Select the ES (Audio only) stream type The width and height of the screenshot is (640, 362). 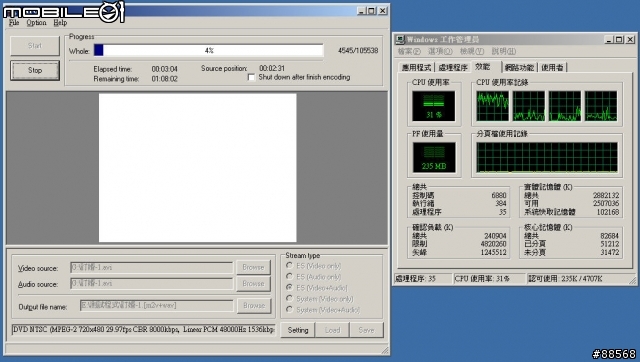click(x=289, y=277)
